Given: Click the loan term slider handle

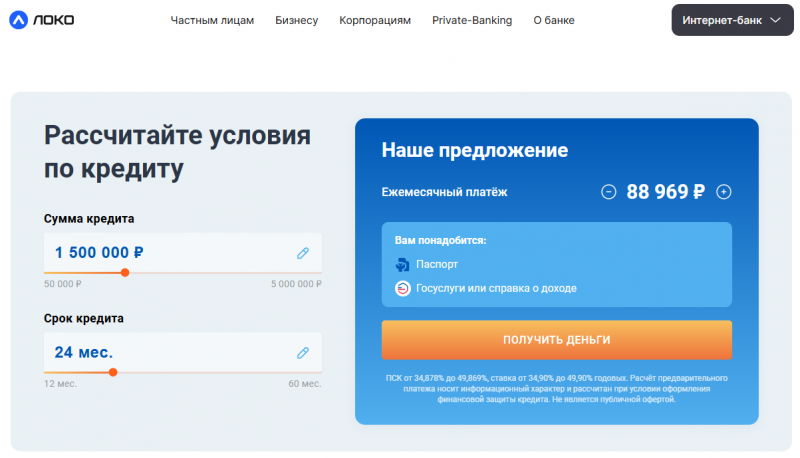Looking at the screenshot, I should (x=113, y=372).
